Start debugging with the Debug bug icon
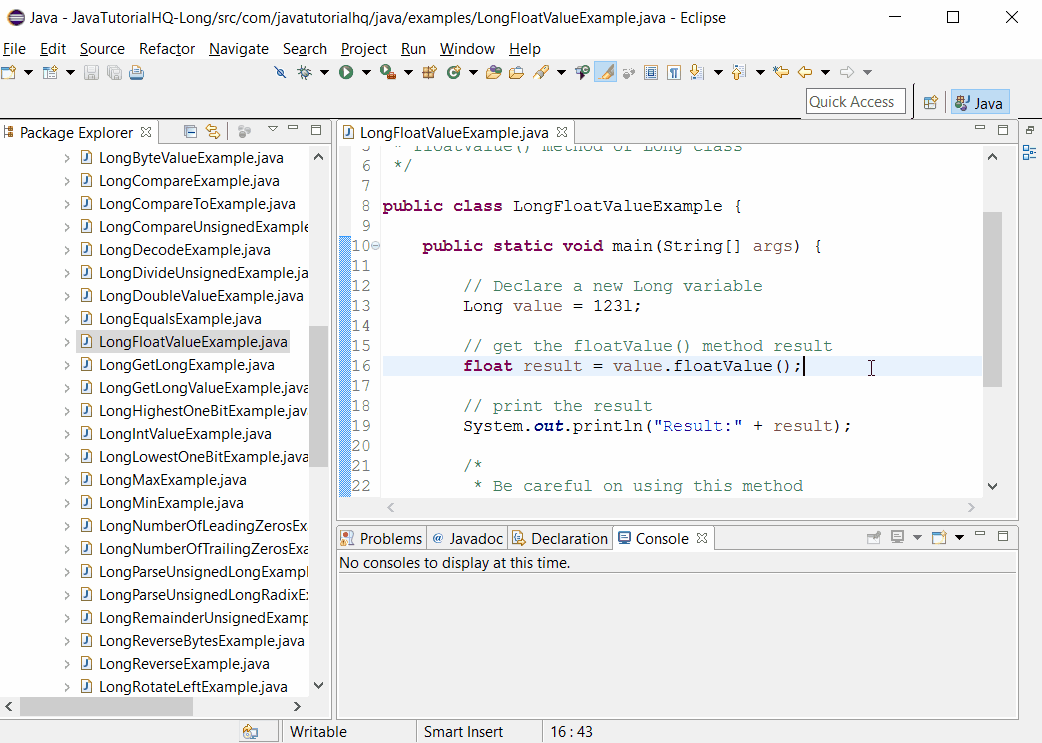This screenshot has width=1042, height=743. [x=304, y=72]
